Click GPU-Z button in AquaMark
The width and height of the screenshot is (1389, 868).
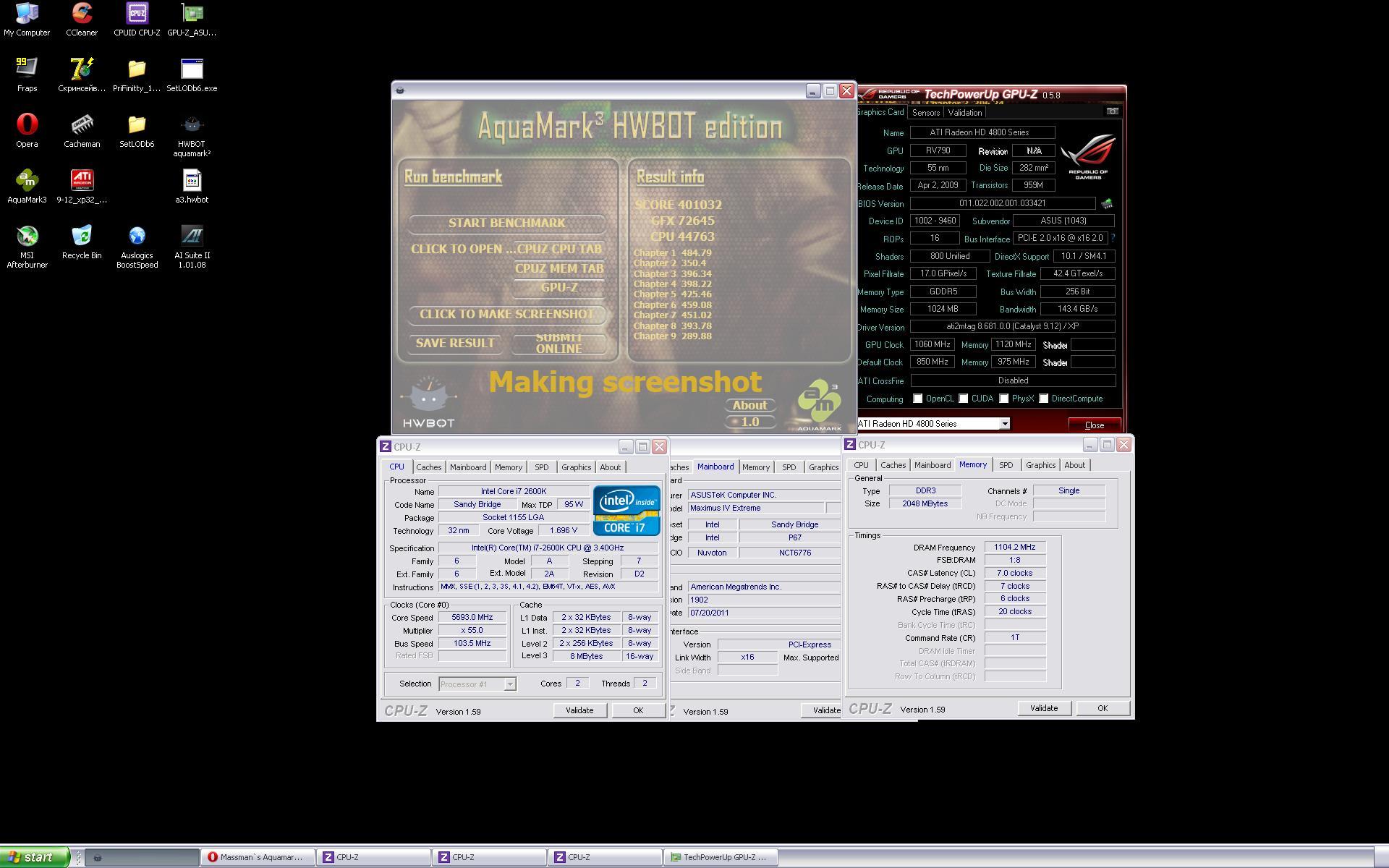pos(559,287)
